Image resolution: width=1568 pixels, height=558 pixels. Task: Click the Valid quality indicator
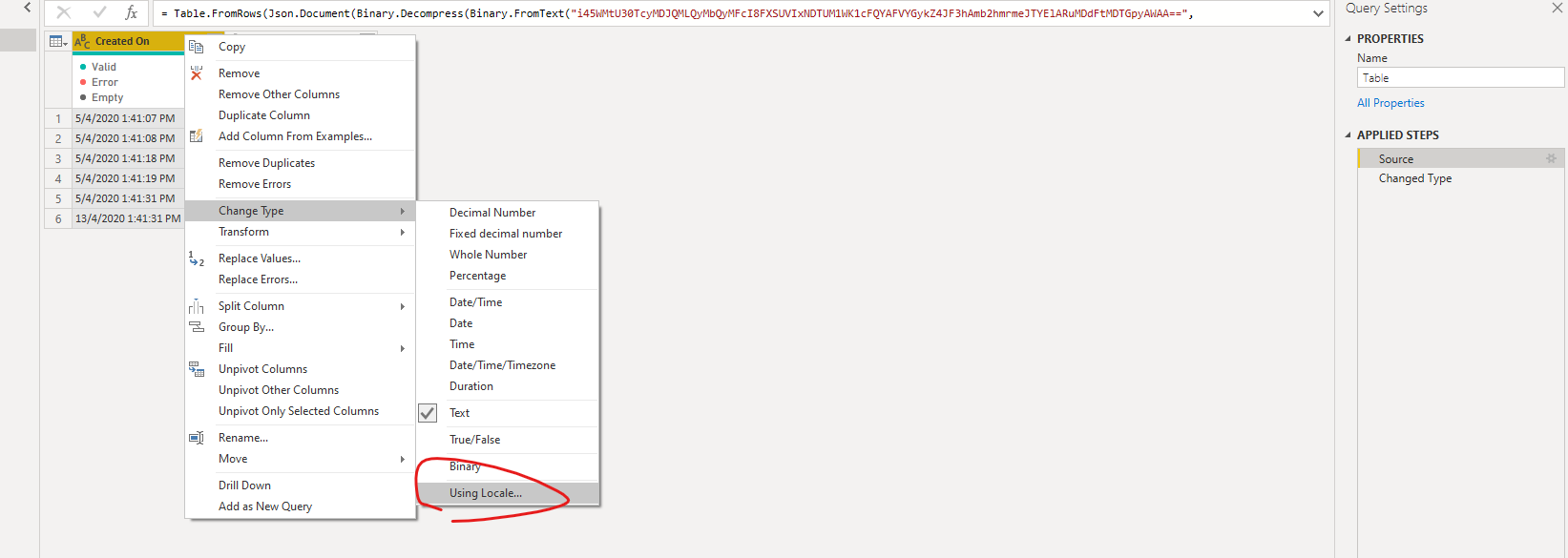pyautogui.click(x=98, y=67)
